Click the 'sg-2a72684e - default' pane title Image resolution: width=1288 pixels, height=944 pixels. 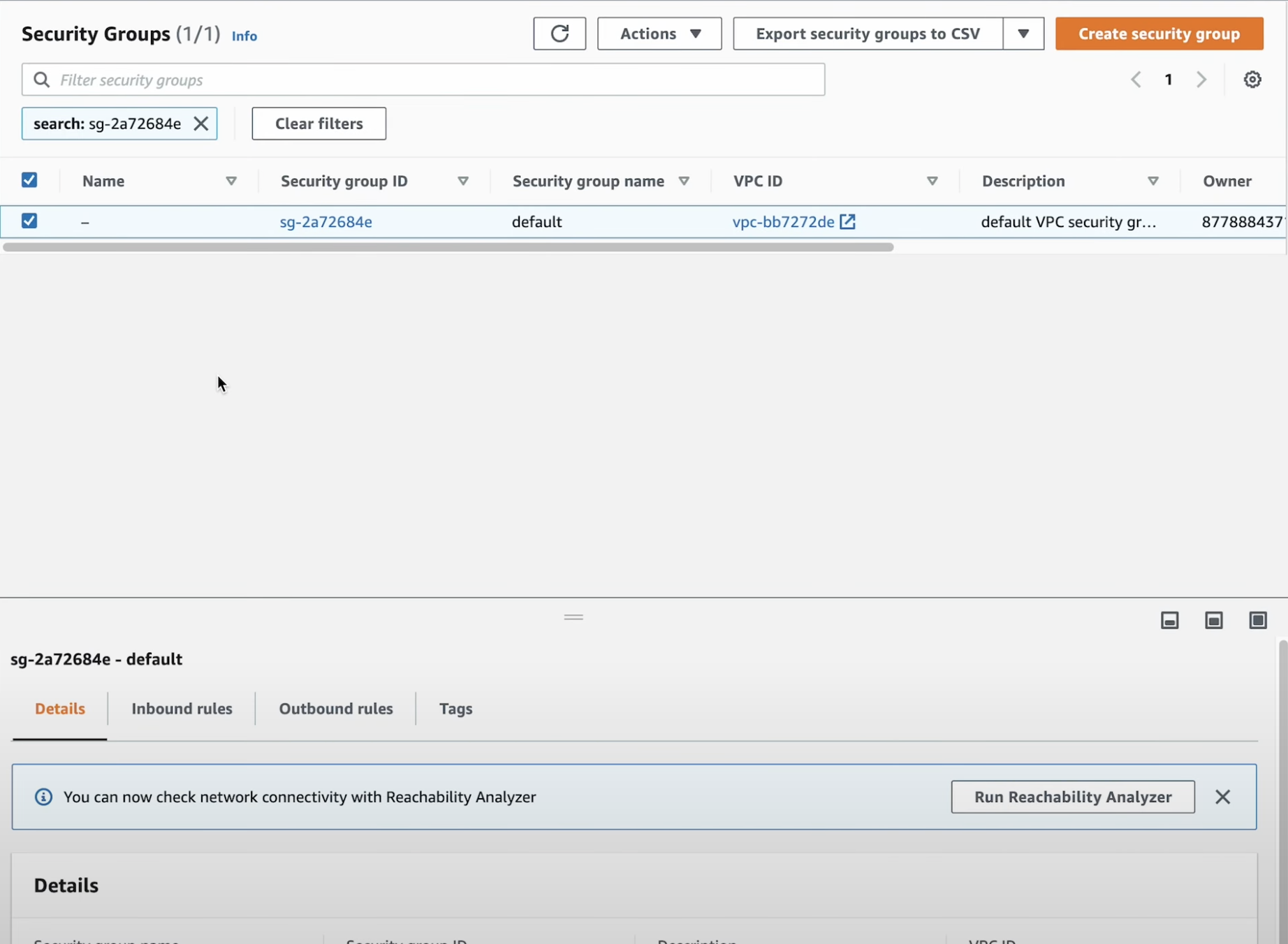pos(96,659)
